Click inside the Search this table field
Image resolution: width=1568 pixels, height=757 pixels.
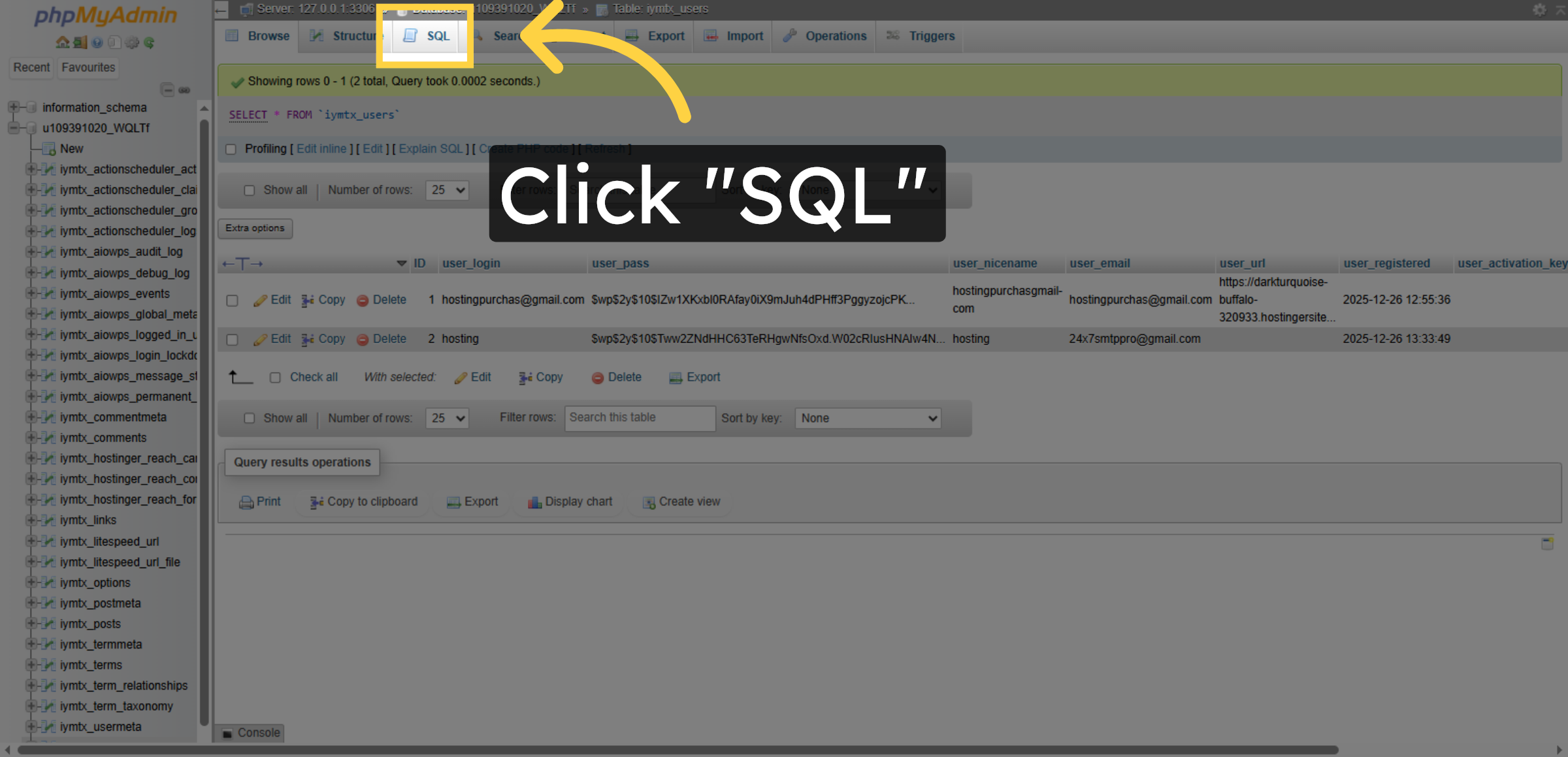click(x=639, y=418)
